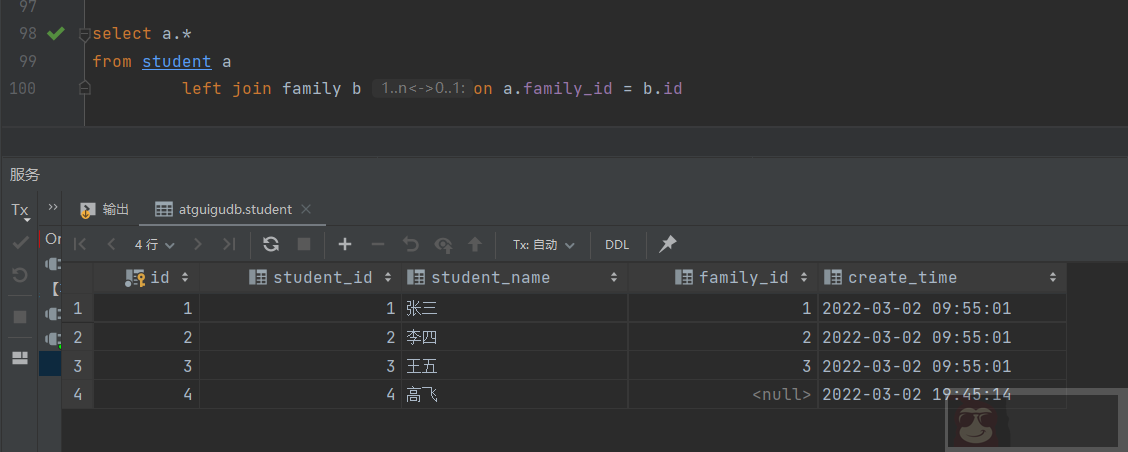Expand hidden tree with double chevron
Screen dimensions: 1128x452
pyautogui.click(x=52, y=207)
